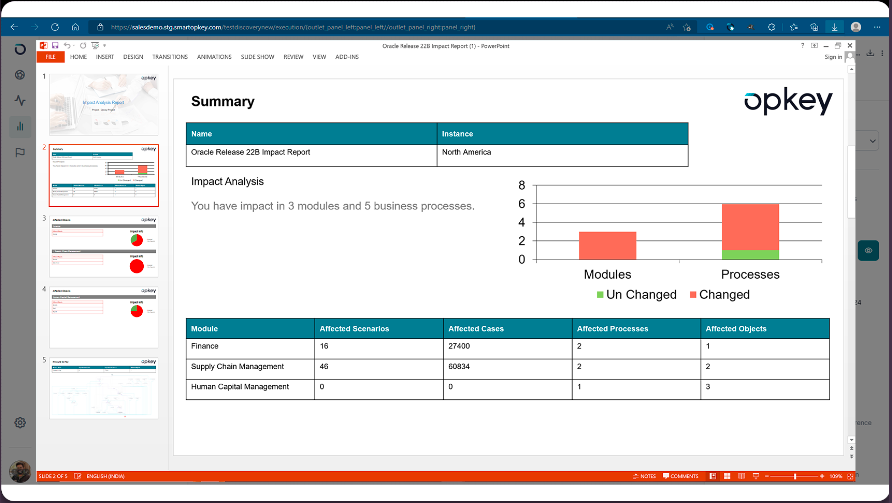The image size is (892, 503).
Task: Open PowerPoint help question mark
Action: pos(803,46)
